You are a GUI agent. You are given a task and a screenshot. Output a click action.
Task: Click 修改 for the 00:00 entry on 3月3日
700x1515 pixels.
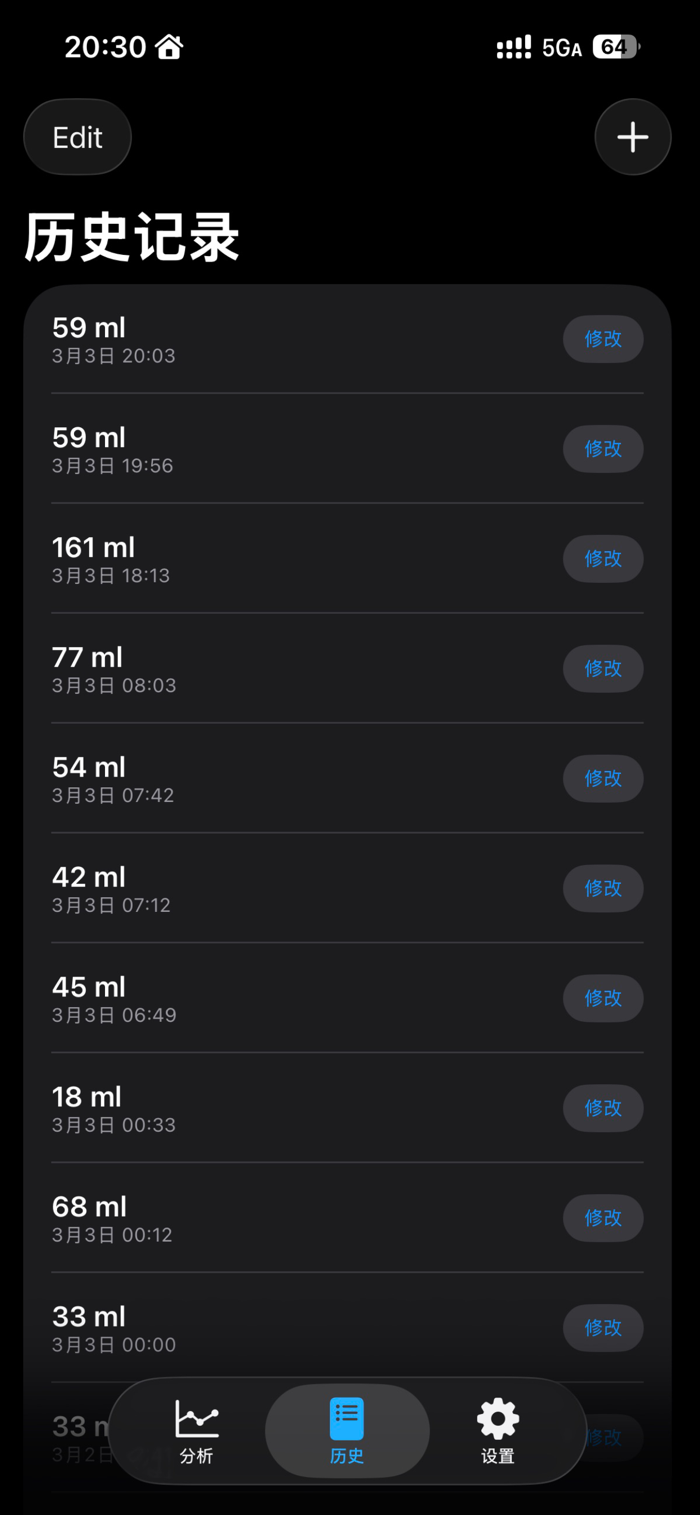603,1329
